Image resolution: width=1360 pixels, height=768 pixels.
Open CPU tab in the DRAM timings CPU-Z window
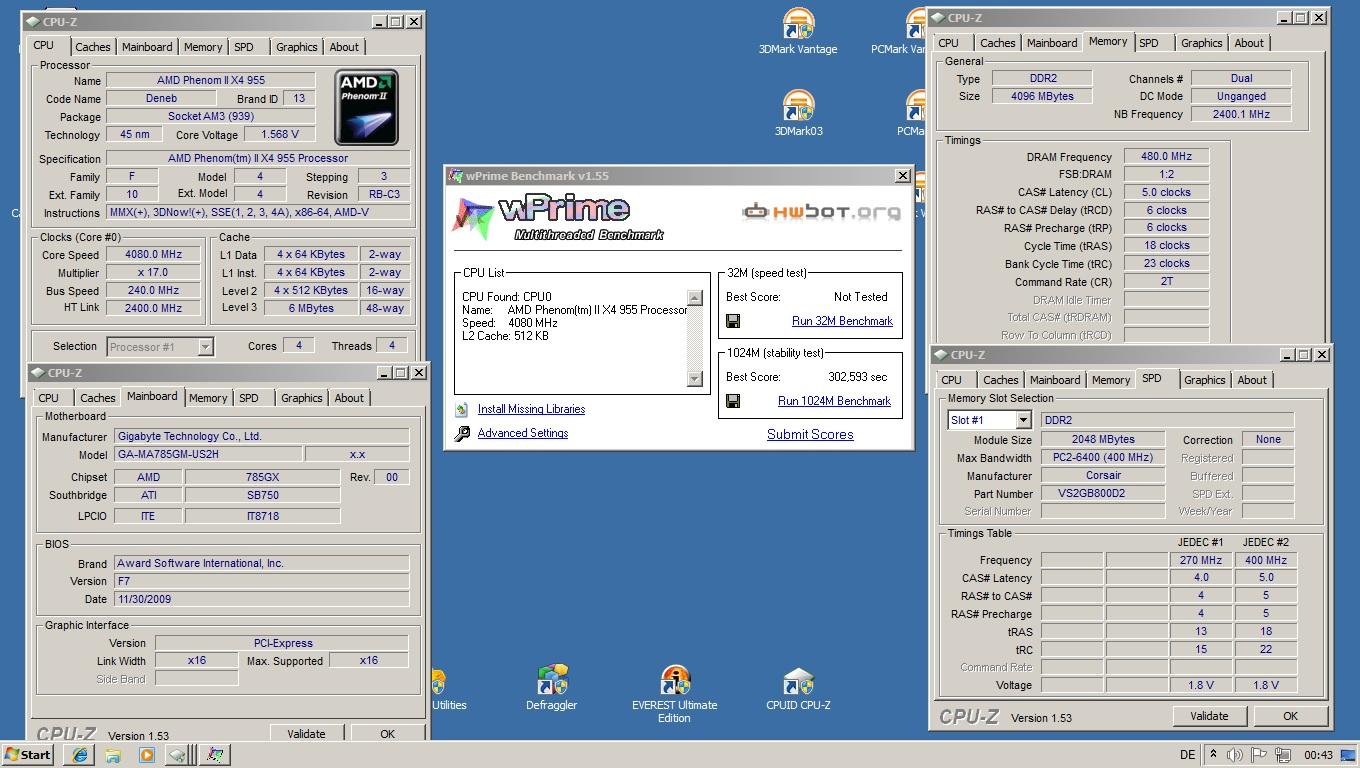949,43
